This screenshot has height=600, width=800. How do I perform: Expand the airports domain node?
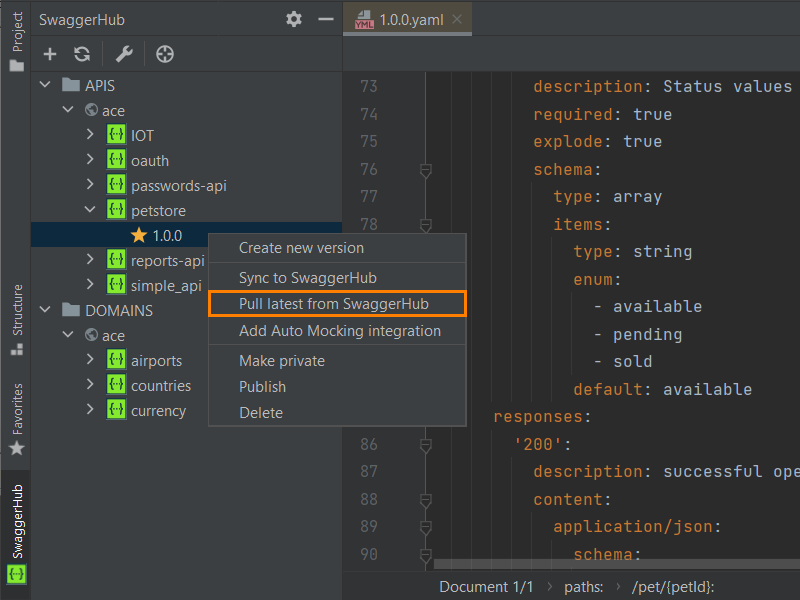pyautogui.click(x=91, y=360)
